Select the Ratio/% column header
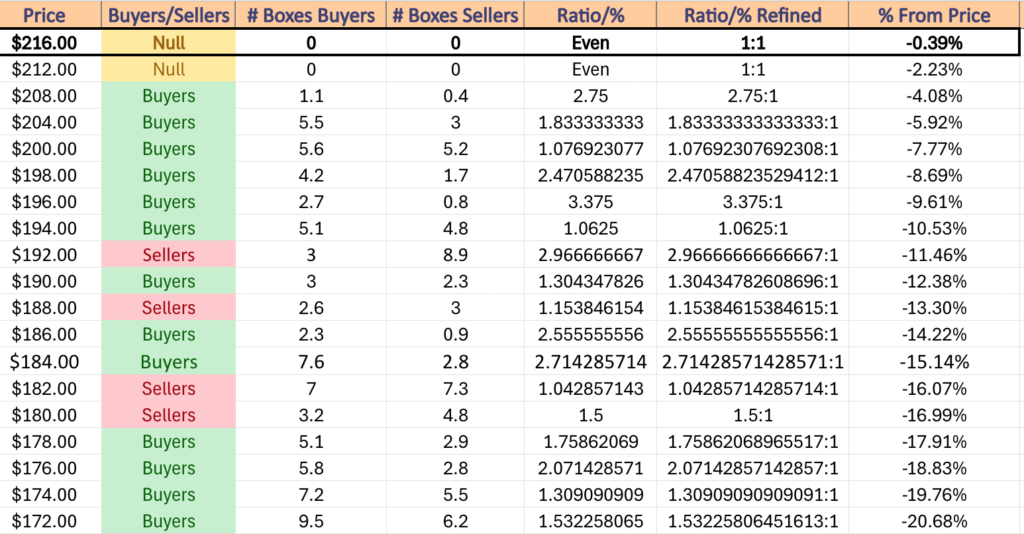The width and height of the screenshot is (1024, 534). click(590, 15)
